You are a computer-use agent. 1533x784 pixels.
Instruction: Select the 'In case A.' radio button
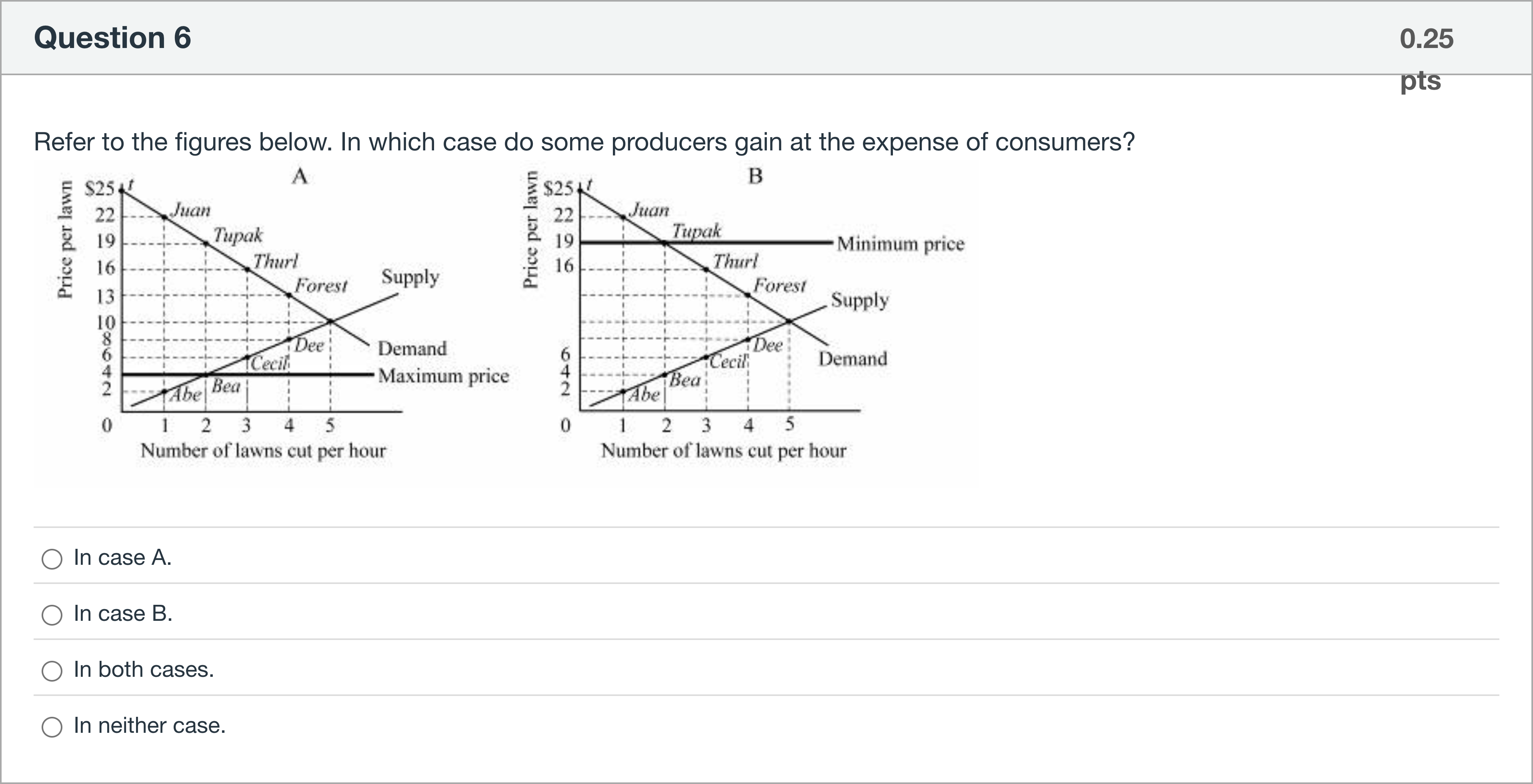point(52,558)
